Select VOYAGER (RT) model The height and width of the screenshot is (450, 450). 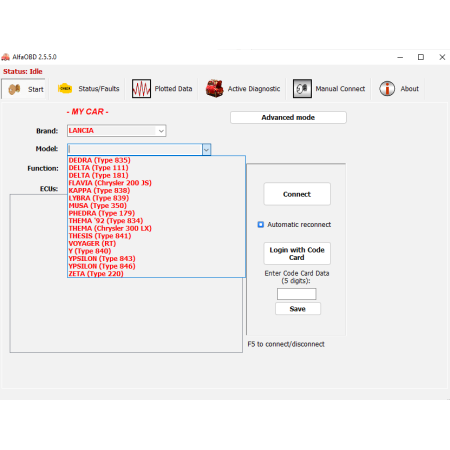click(156, 244)
